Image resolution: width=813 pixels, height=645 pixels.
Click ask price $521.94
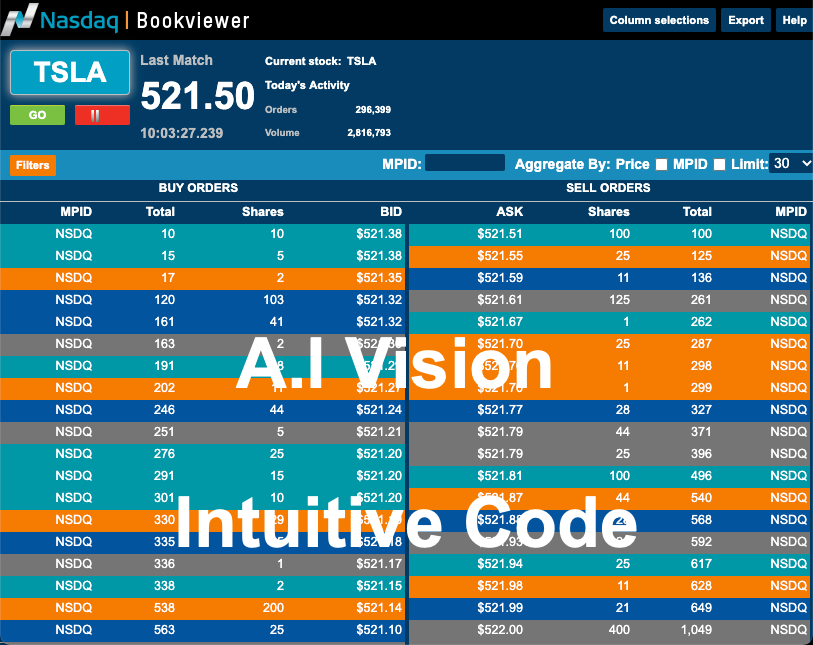tap(500, 564)
